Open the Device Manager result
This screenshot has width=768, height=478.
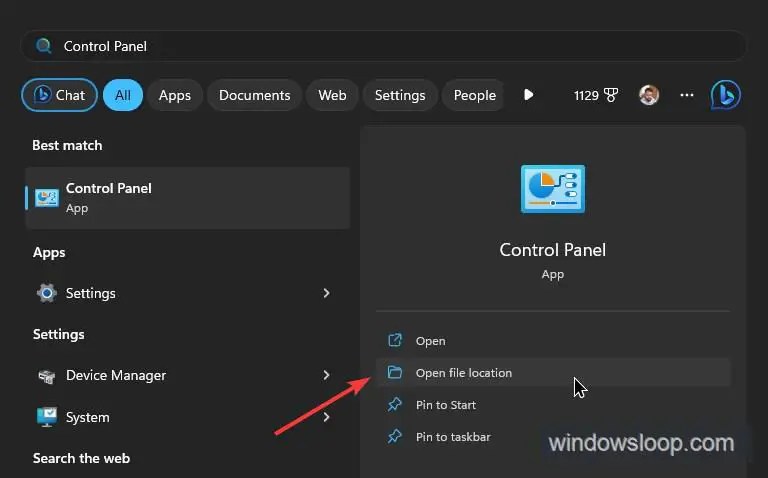point(188,375)
